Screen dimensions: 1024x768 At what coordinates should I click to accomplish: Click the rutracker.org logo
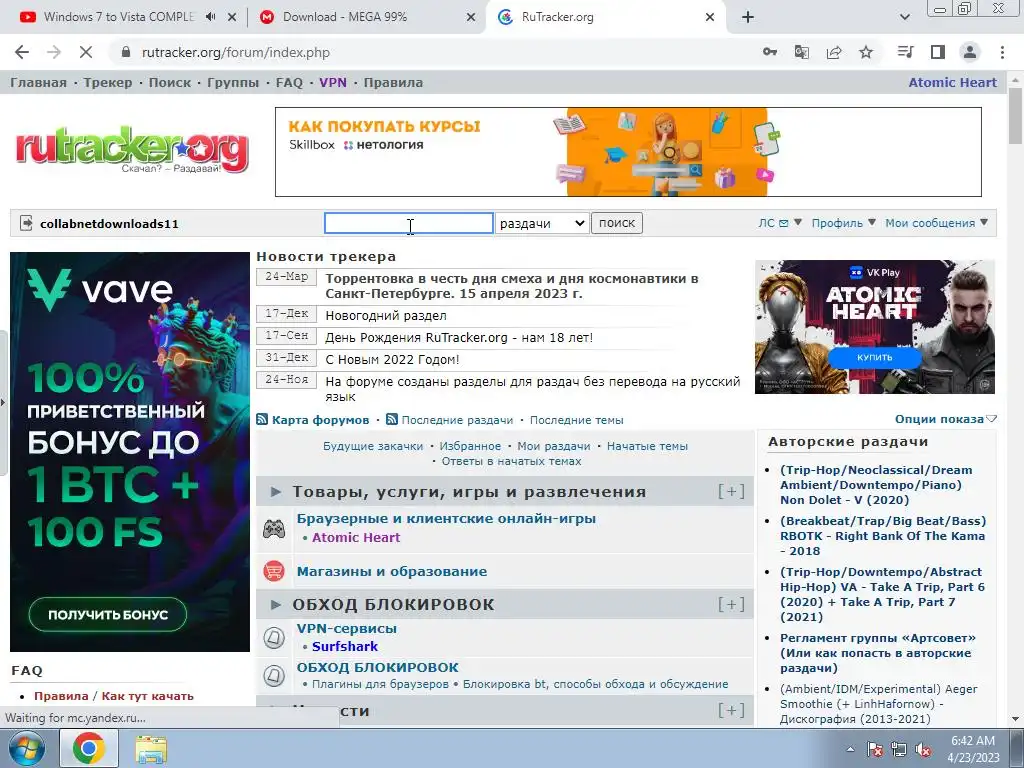[x=132, y=150]
